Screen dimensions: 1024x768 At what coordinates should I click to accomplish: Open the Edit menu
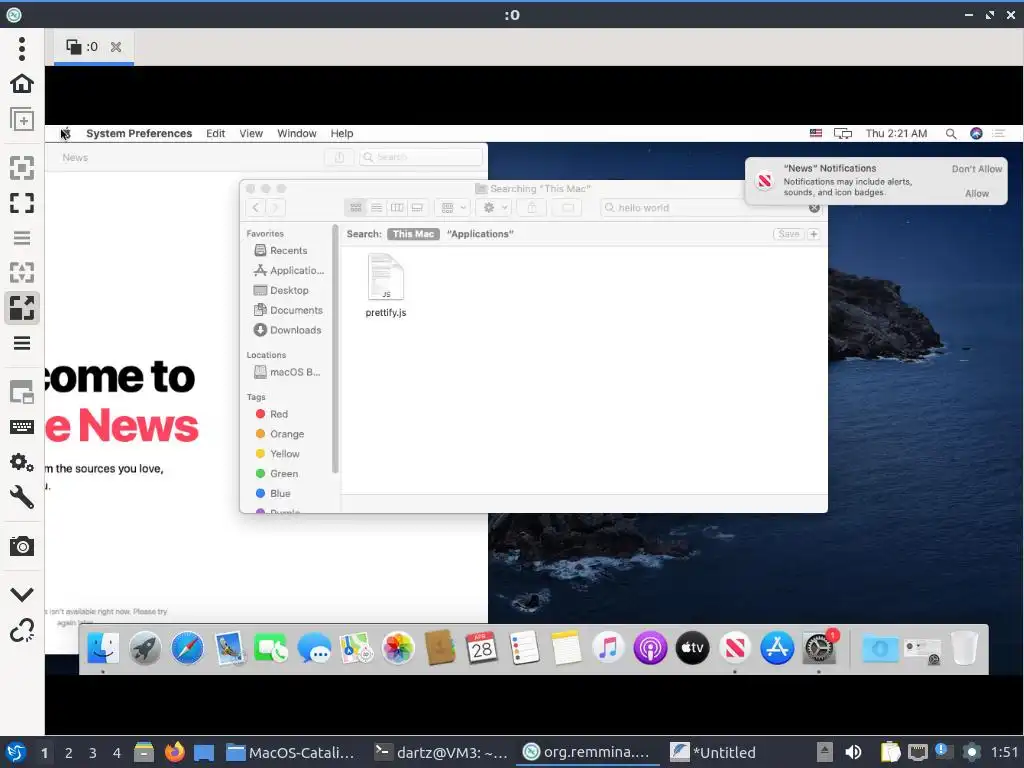216,133
